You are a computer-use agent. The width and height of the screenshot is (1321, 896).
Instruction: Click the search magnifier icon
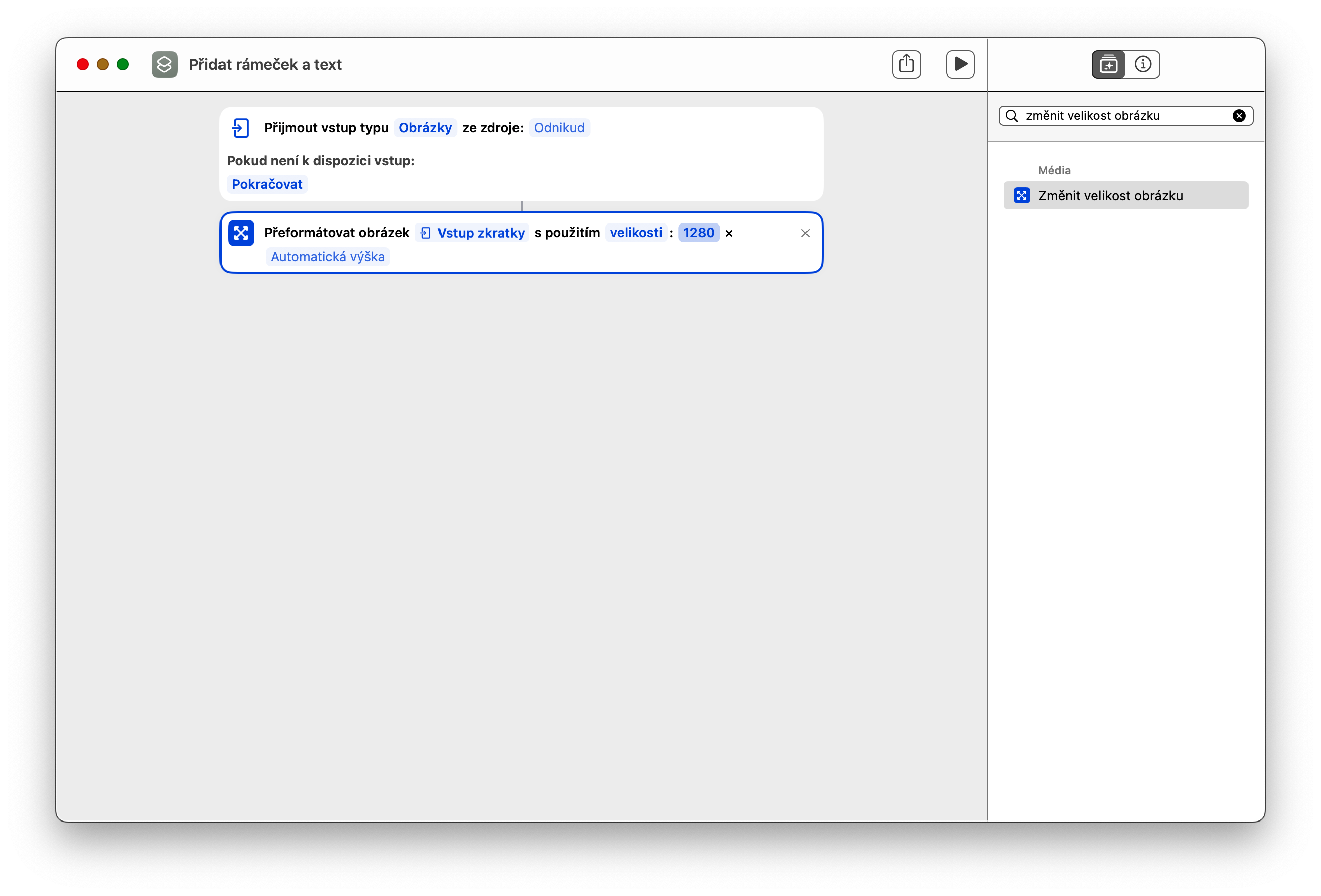pos(1012,116)
